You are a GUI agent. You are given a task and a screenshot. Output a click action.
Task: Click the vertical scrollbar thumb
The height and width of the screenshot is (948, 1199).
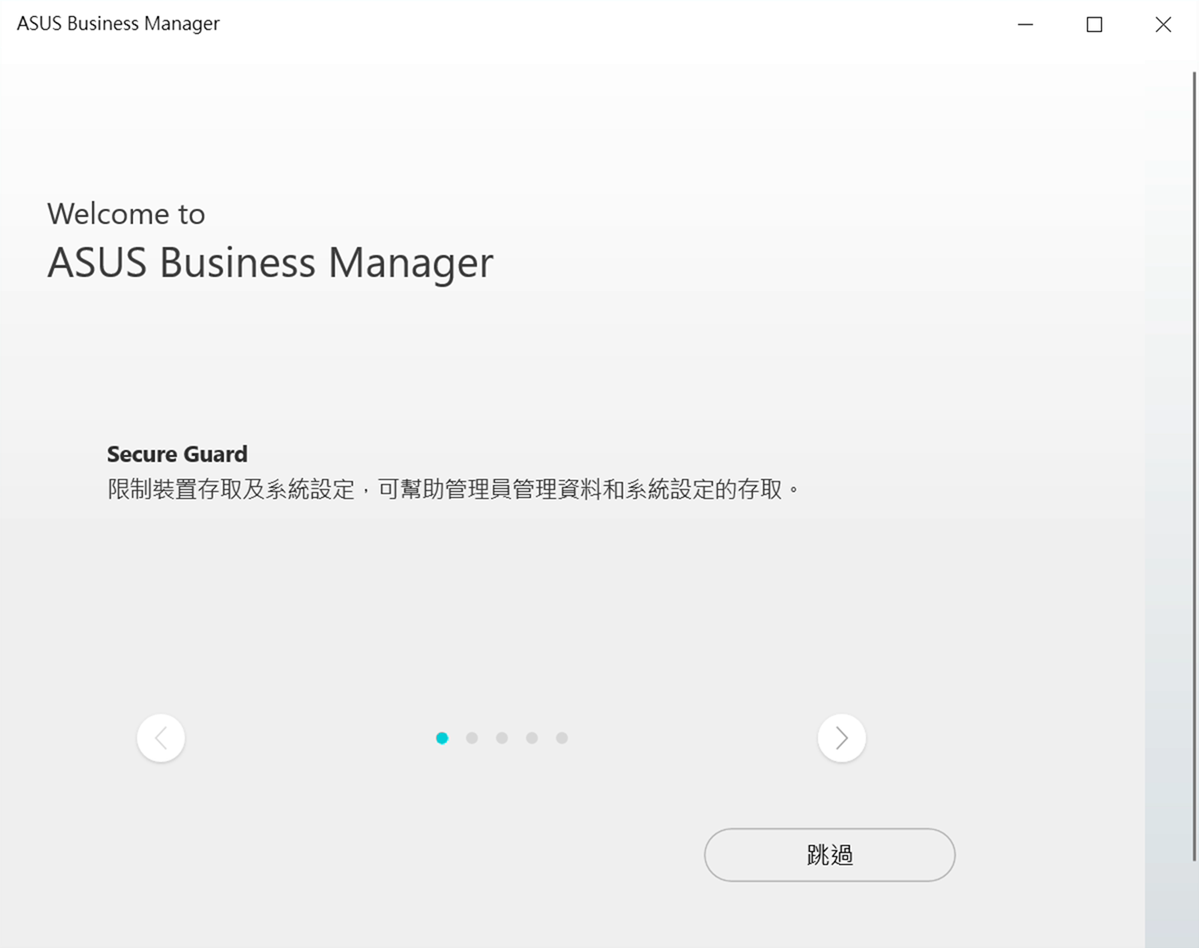1192,460
